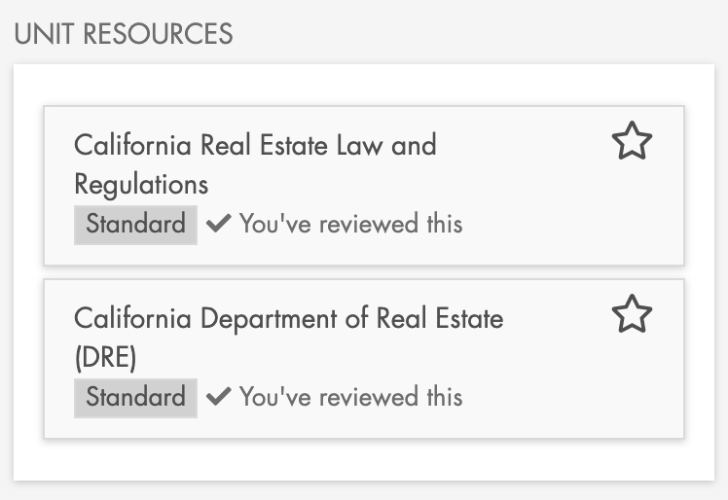Select the Standard badge under the DRE resource
This screenshot has height=500, width=728.
click(136, 397)
